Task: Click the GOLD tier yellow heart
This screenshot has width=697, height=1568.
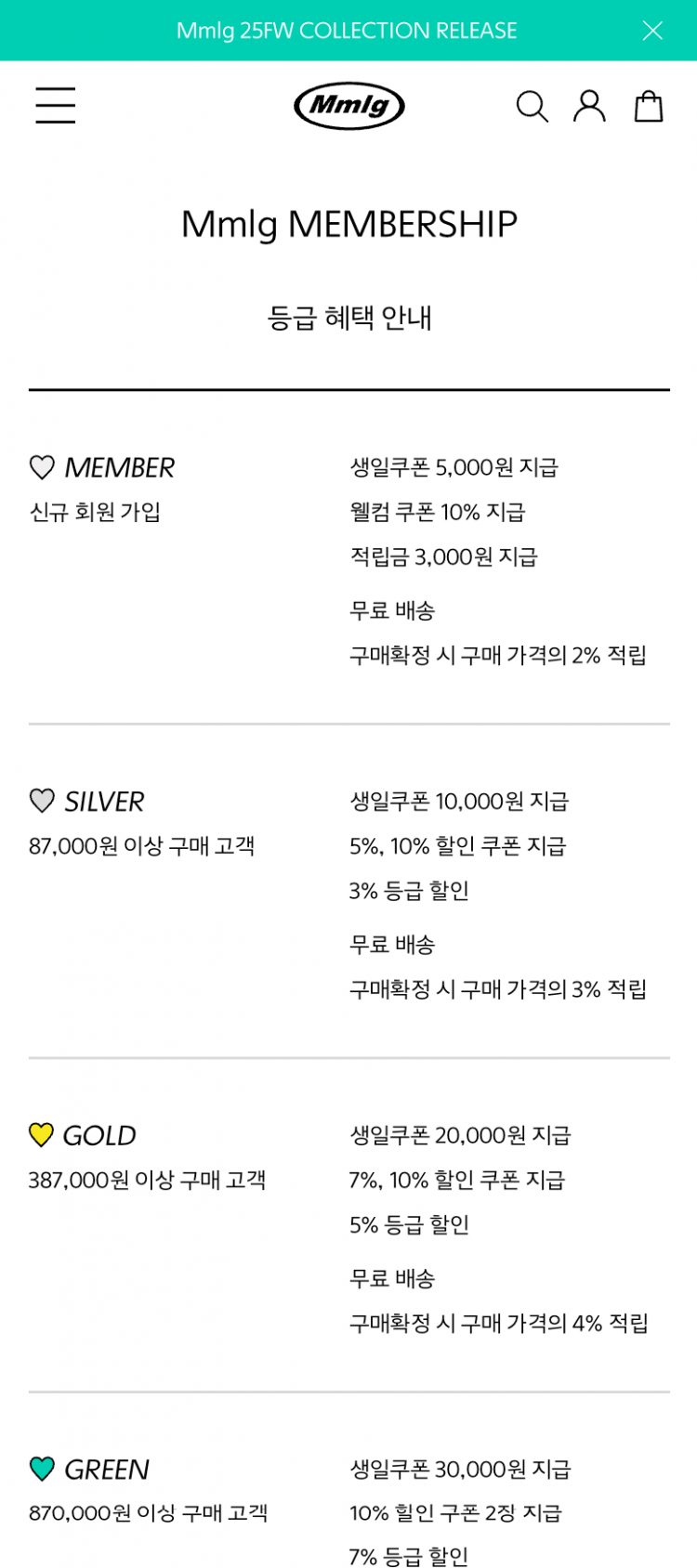Action: pyautogui.click(x=42, y=1135)
